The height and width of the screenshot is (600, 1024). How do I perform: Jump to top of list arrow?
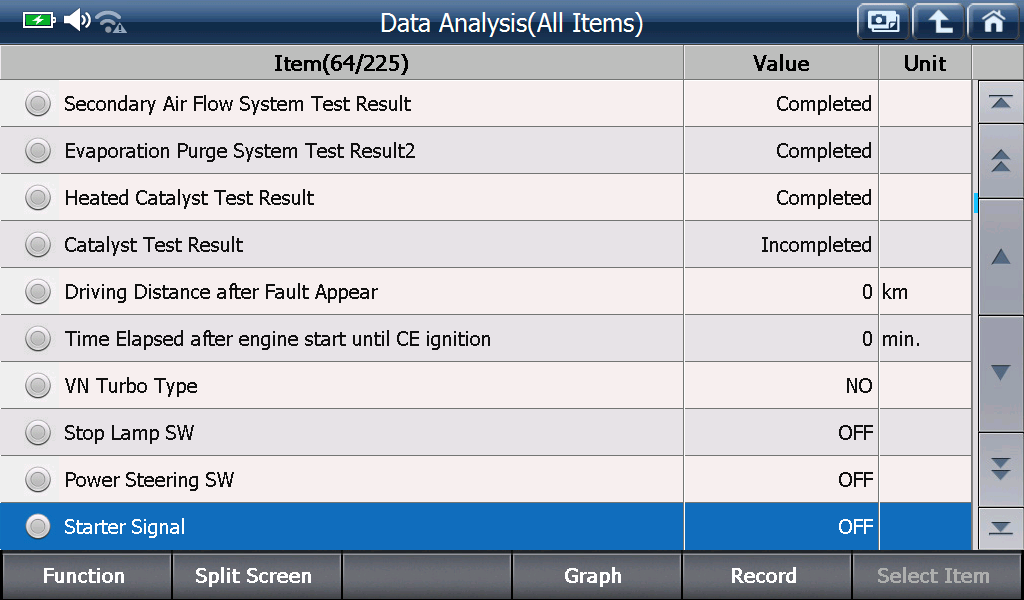(1000, 103)
